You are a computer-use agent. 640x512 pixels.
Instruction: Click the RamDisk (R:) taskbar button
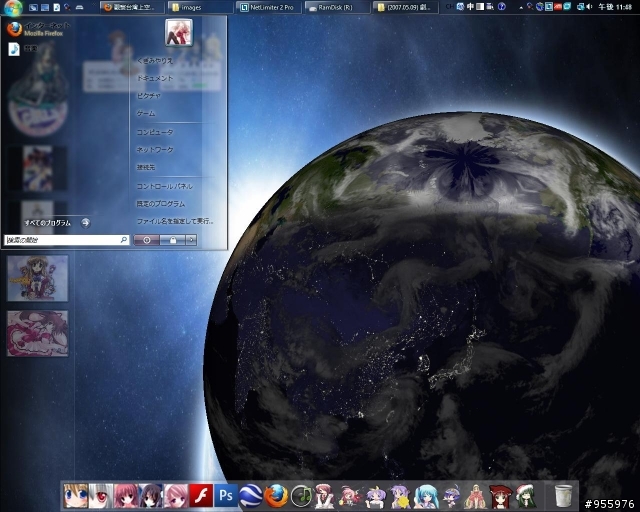pyautogui.click(x=335, y=6)
